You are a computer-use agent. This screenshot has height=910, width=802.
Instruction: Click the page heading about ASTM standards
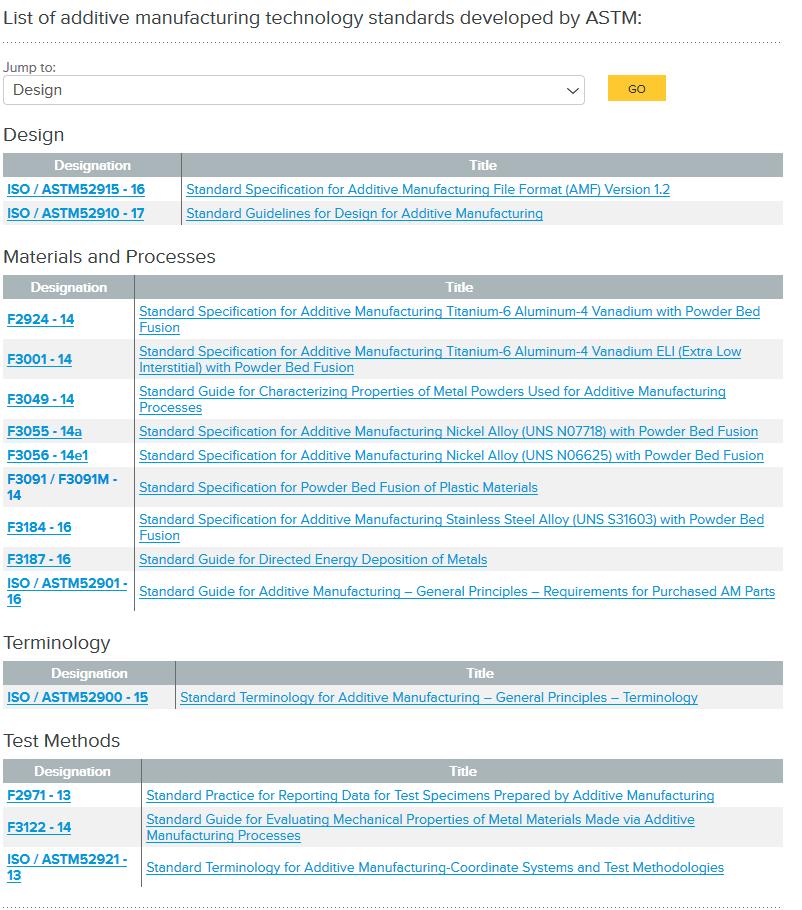click(322, 18)
